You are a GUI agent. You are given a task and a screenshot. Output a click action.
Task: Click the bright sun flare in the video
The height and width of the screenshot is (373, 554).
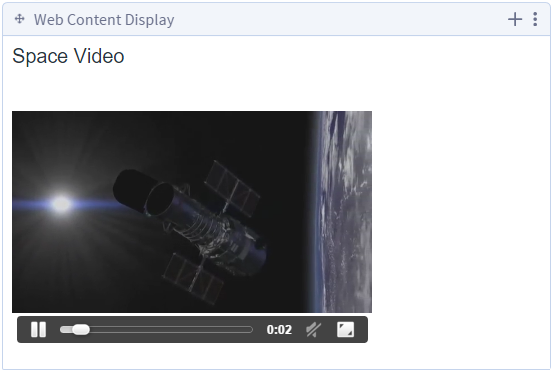click(61, 204)
